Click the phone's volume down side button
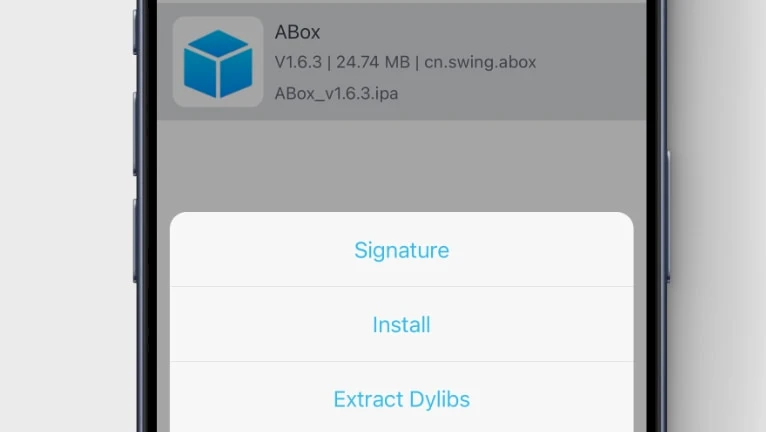 [x=135, y=241]
